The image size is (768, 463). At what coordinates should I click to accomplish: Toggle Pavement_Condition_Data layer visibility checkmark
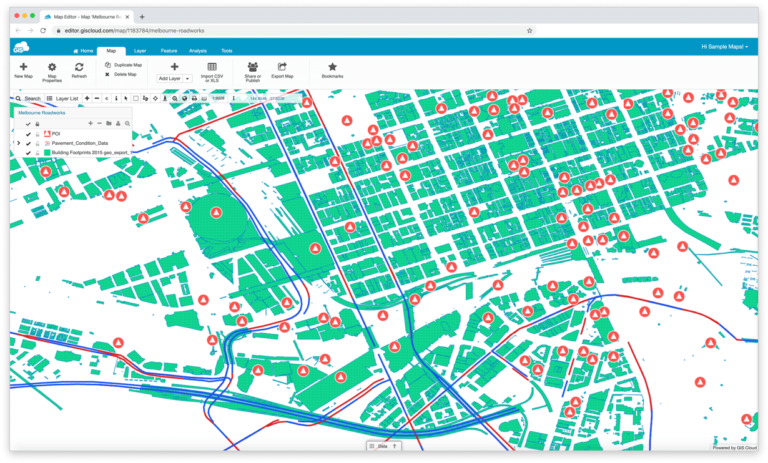tap(28, 144)
